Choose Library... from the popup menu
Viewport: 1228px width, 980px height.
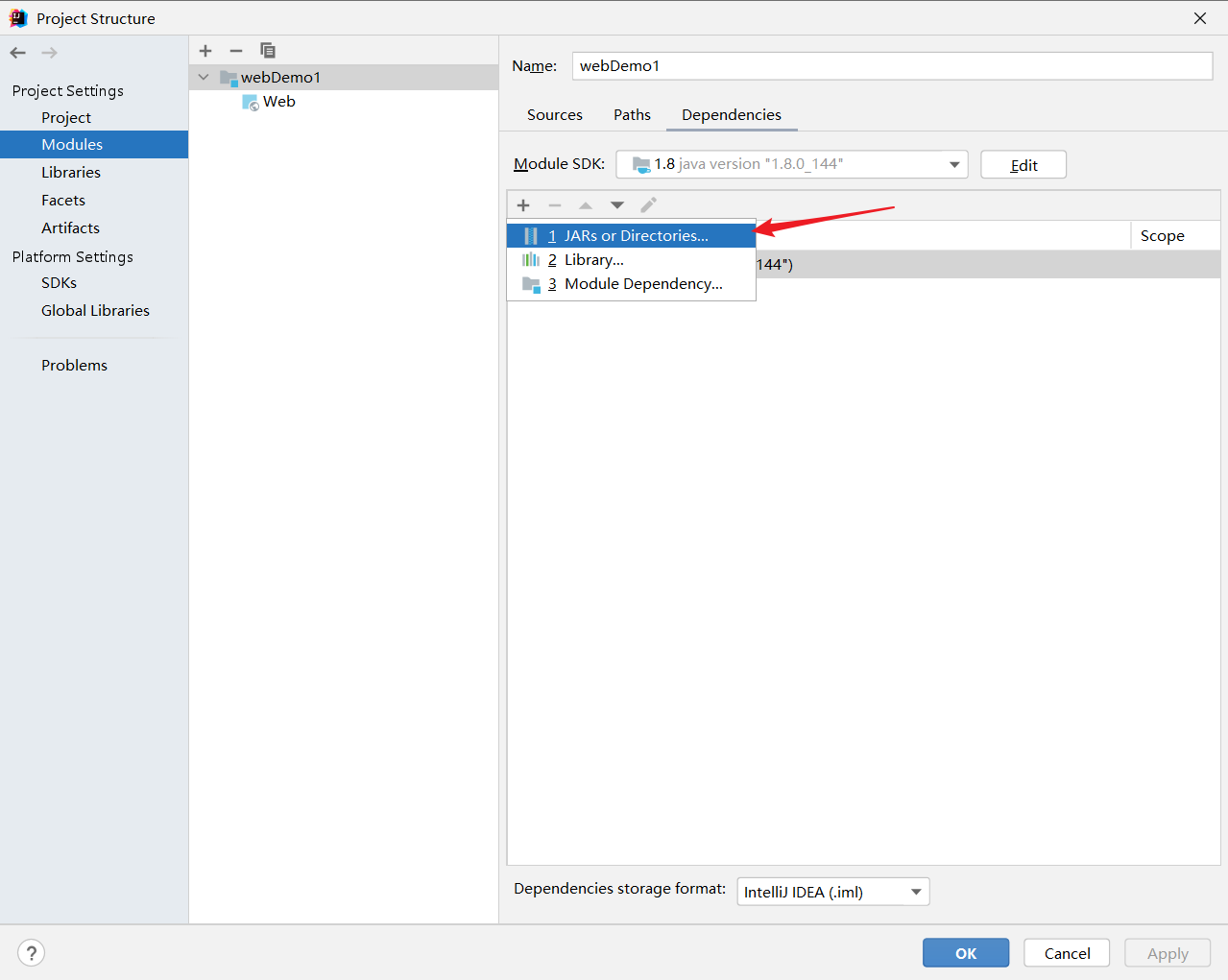point(632,260)
